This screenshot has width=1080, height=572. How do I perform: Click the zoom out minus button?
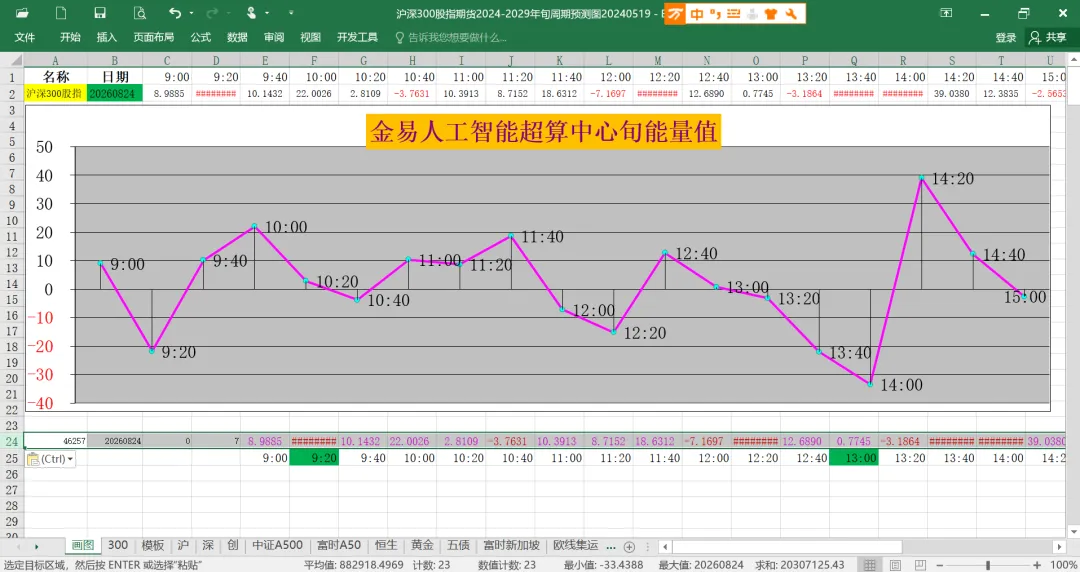click(x=939, y=565)
